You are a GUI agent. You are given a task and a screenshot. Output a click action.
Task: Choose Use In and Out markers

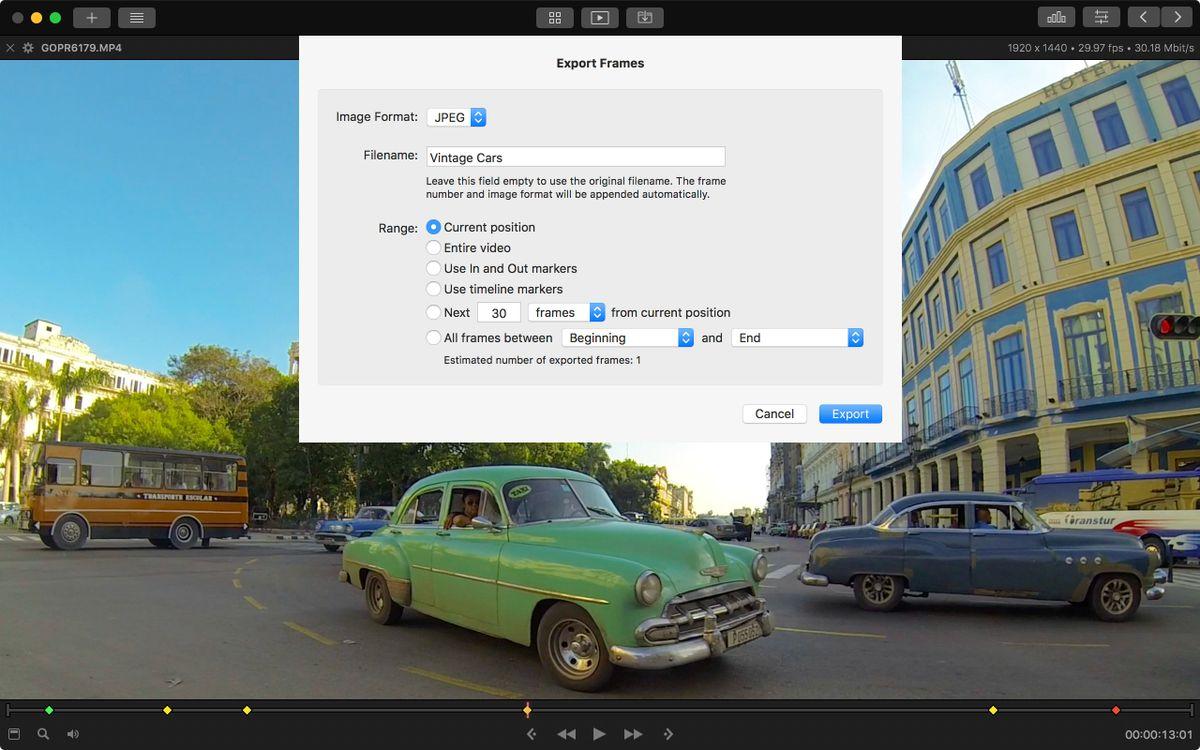click(x=434, y=268)
